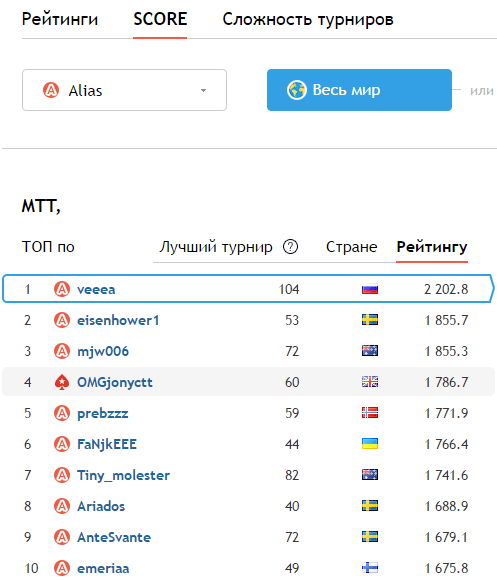
Task: Click the help question mark near Лучший турнир
Action: [x=291, y=247]
